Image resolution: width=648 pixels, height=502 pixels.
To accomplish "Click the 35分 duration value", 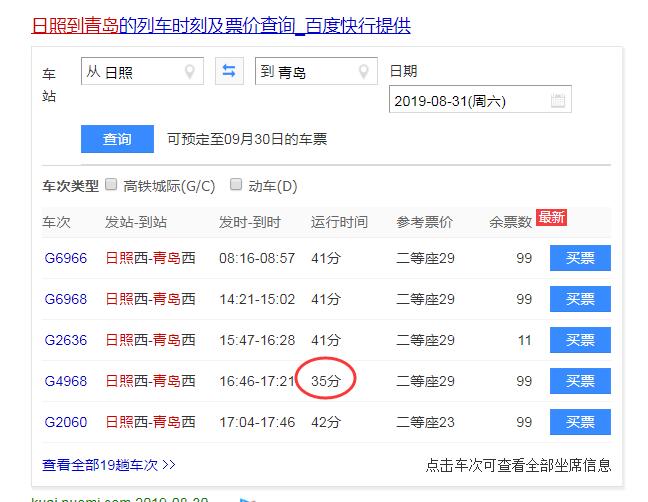I will pos(326,381).
